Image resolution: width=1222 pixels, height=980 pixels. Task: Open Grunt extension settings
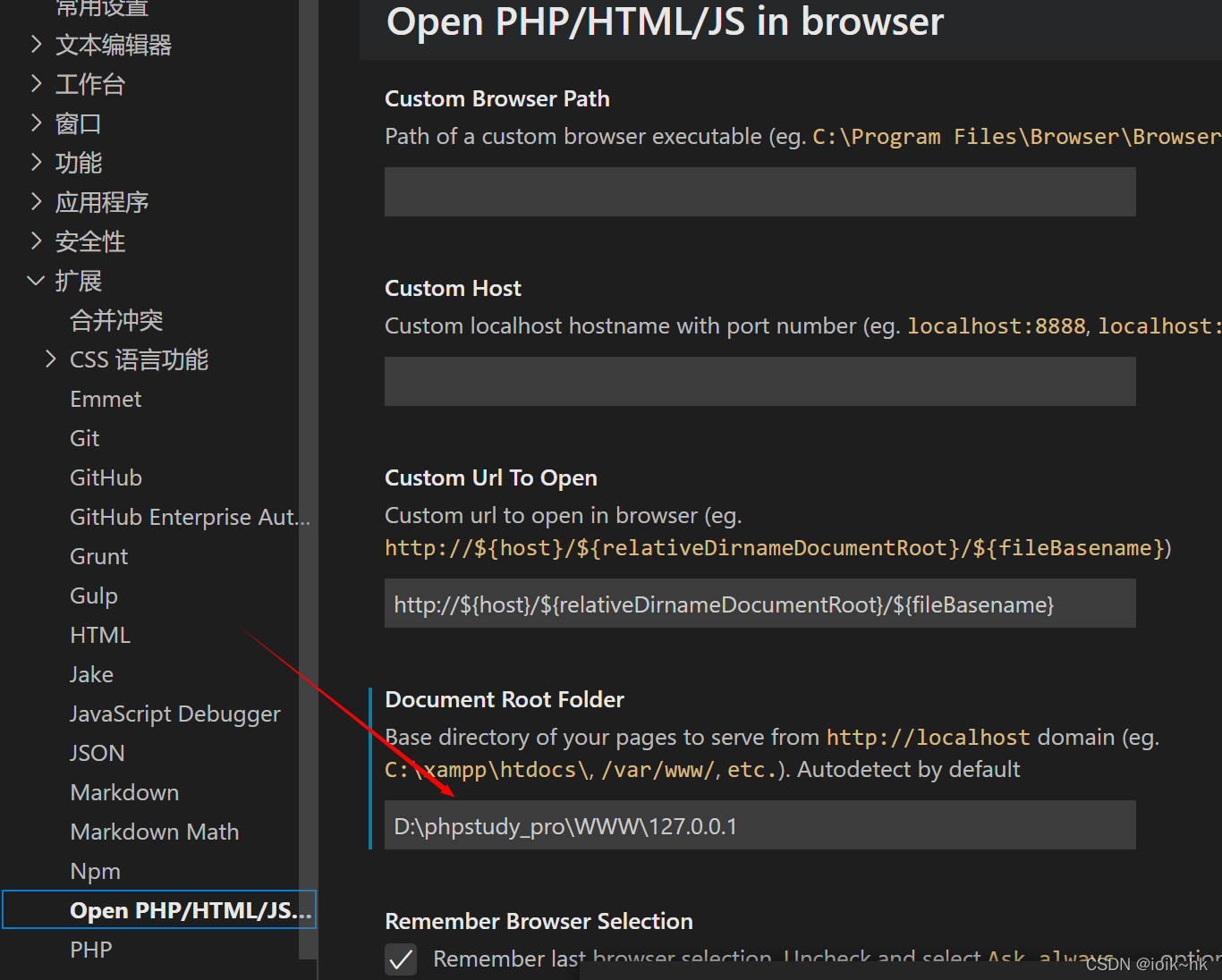tap(98, 556)
